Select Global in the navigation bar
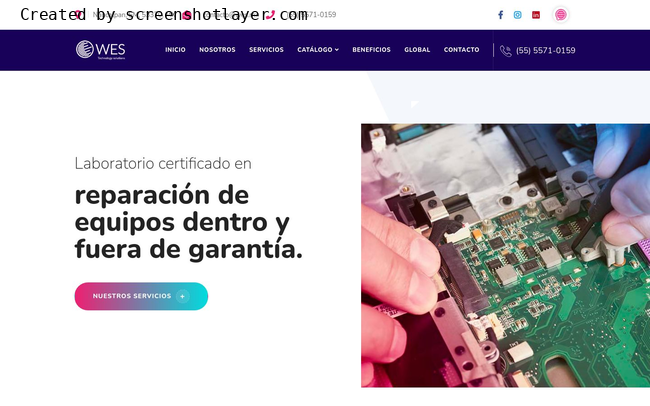This screenshot has height=406, width=650. click(417, 50)
